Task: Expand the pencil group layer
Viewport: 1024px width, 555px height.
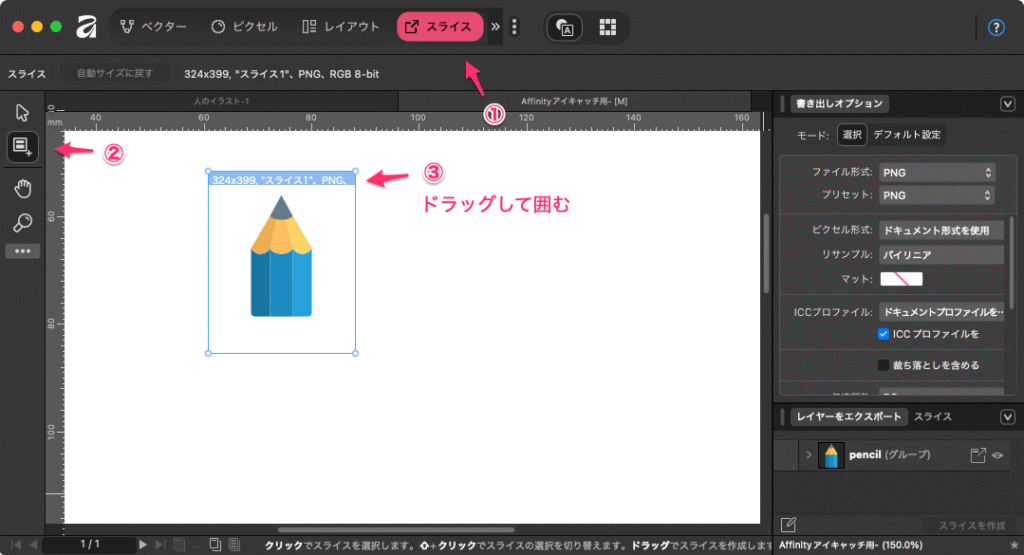Action: click(807, 455)
